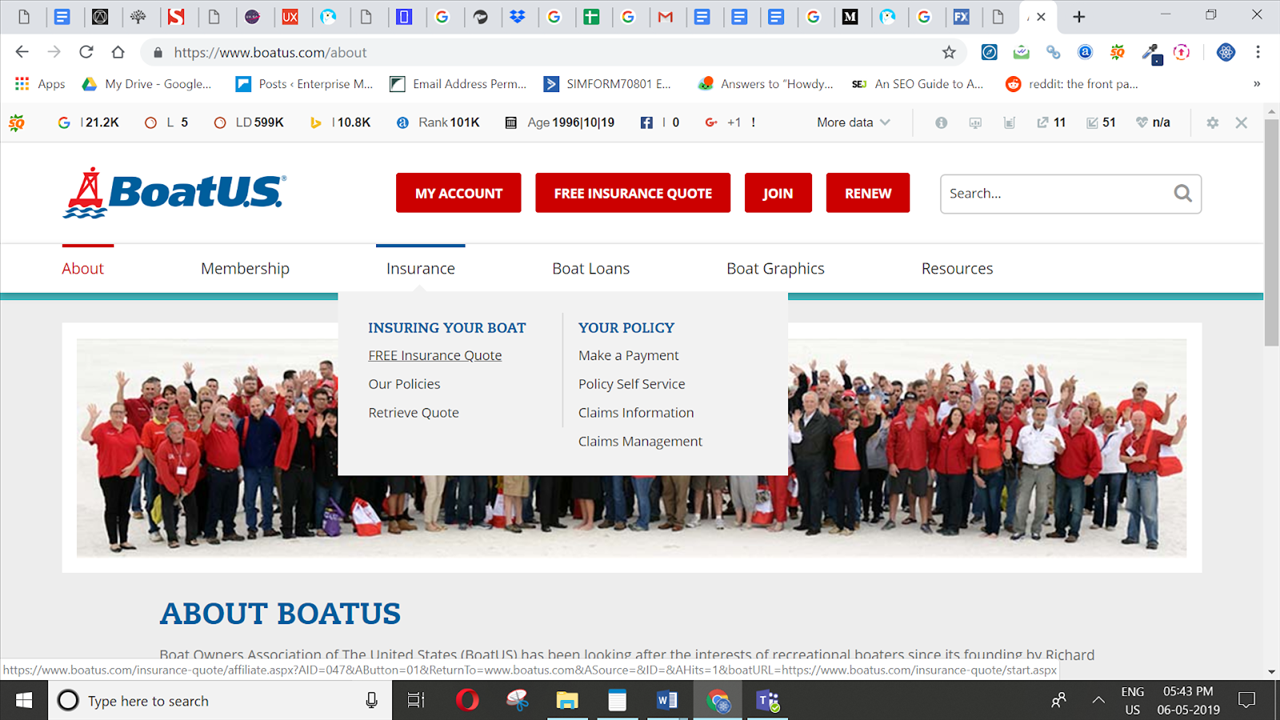Expand the More data dropdown
1280x720 pixels.
pyautogui.click(x=852, y=123)
